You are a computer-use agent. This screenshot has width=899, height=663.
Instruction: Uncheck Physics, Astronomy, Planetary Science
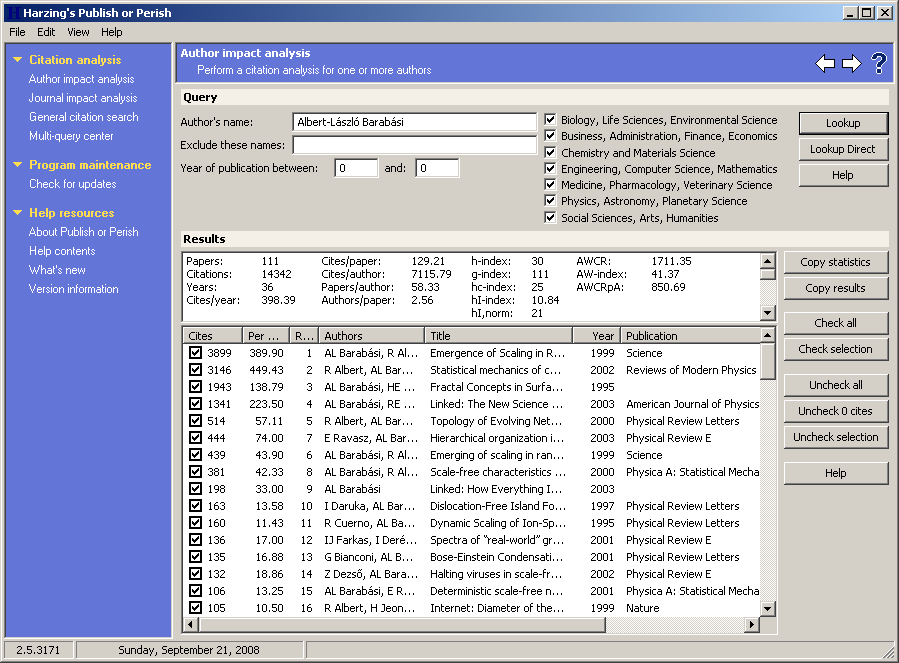pos(550,201)
